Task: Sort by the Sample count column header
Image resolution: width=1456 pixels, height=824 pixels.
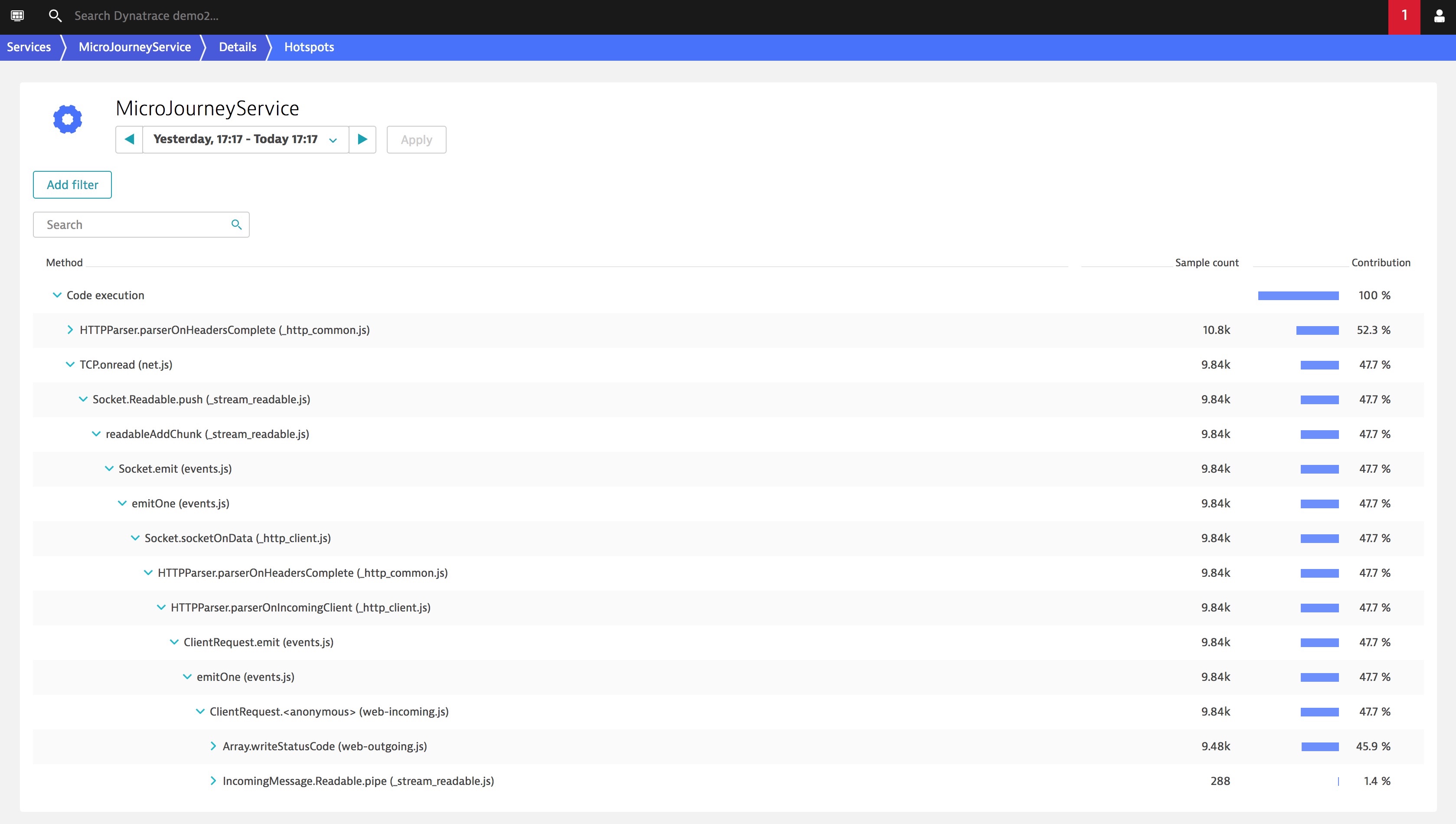Action: 1207,262
